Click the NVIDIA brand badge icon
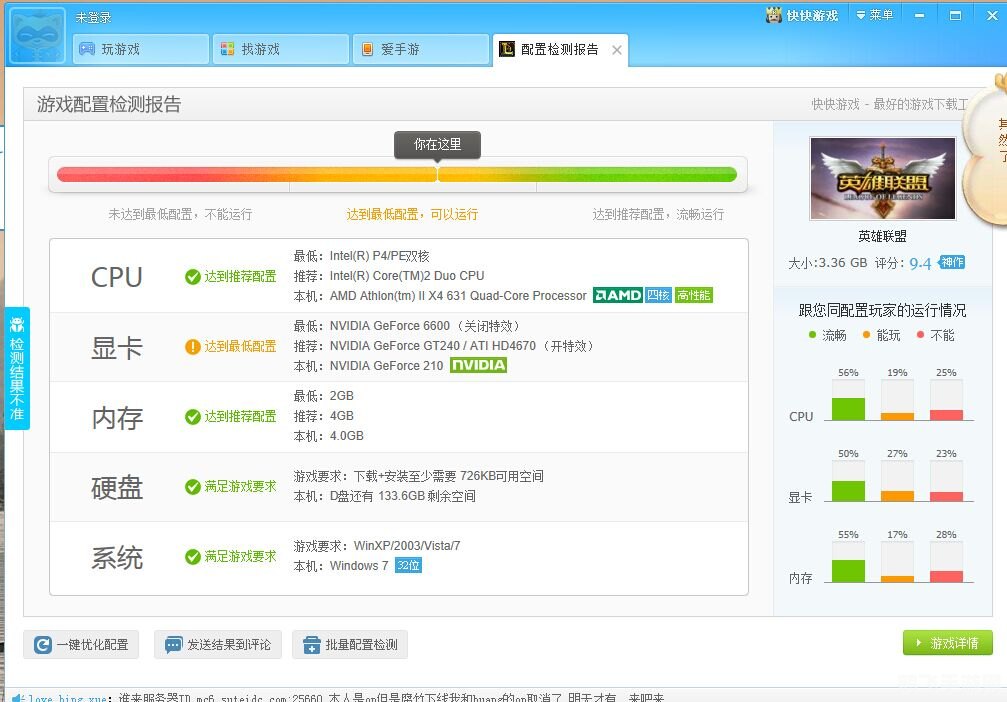Image resolution: width=1007 pixels, height=702 pixels. click(x=478, y=366)
